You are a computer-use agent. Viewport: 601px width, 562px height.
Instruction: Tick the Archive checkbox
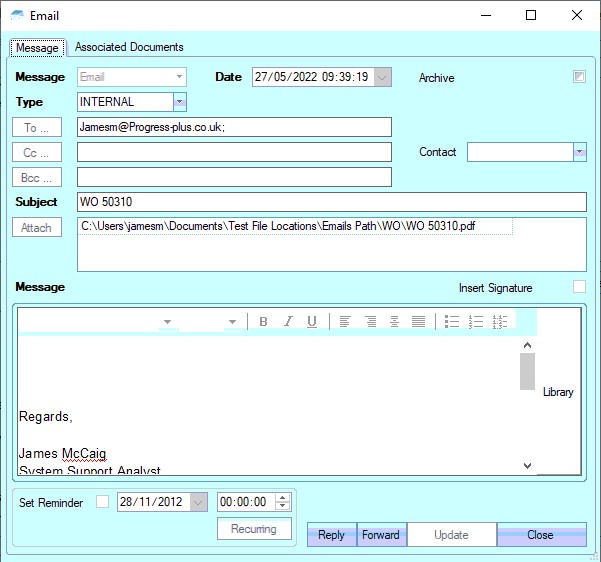tap(578, 77)
